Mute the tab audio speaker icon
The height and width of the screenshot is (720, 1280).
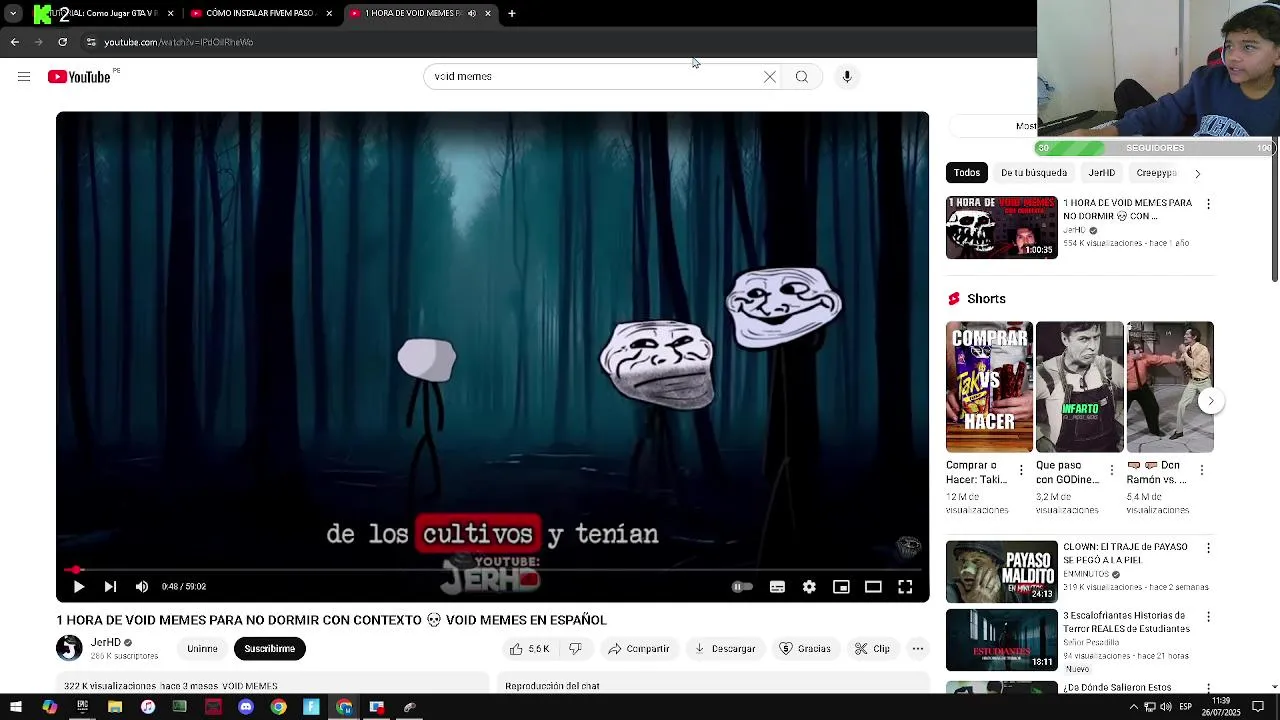coord(472,13)
